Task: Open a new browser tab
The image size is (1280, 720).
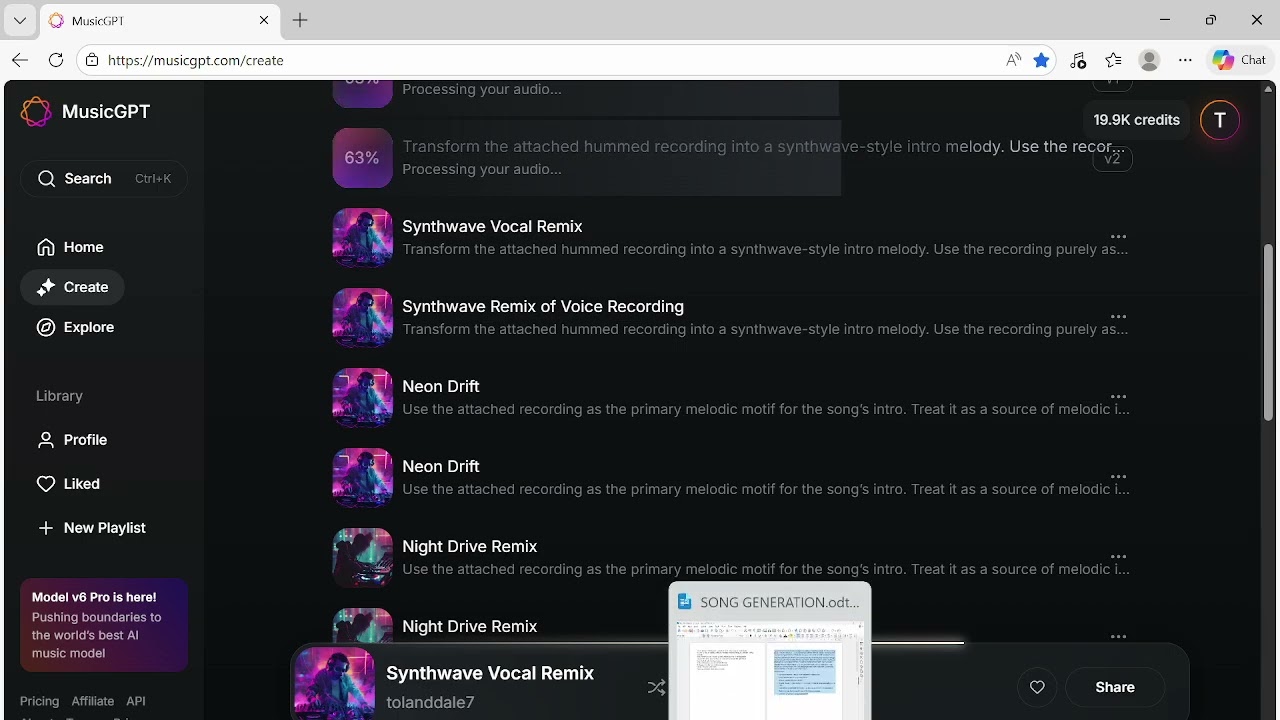Action: [x=300, y=20]
